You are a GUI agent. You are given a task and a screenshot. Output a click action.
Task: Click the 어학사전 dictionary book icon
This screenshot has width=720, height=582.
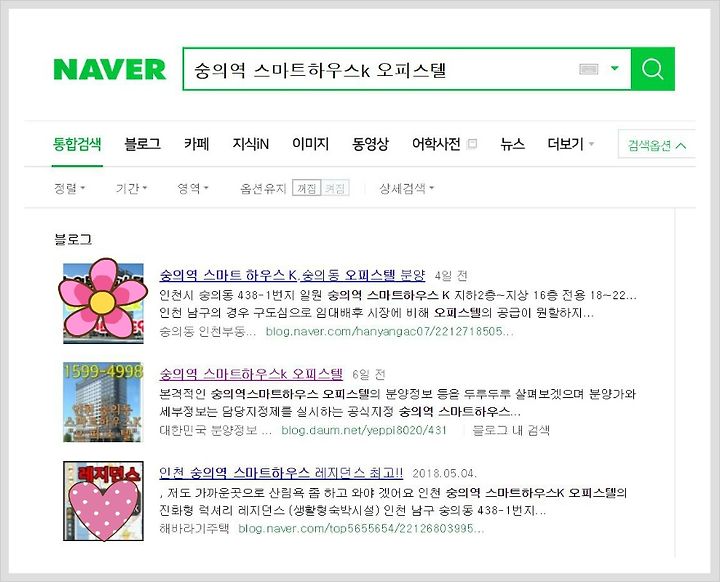point(472,144)
